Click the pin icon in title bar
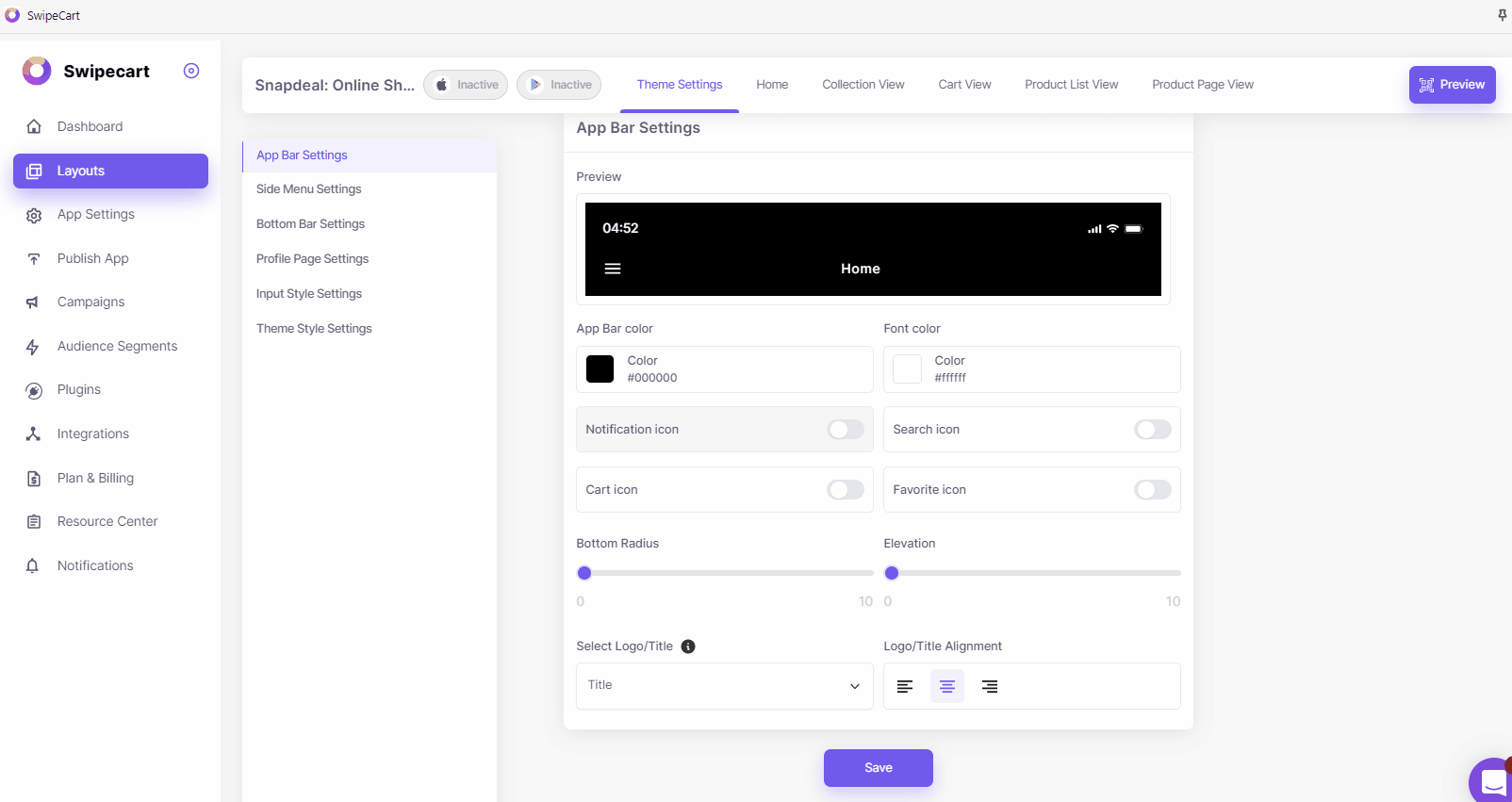The height and width of the screenshot is (802, 1512). [x=1502, y=15]
